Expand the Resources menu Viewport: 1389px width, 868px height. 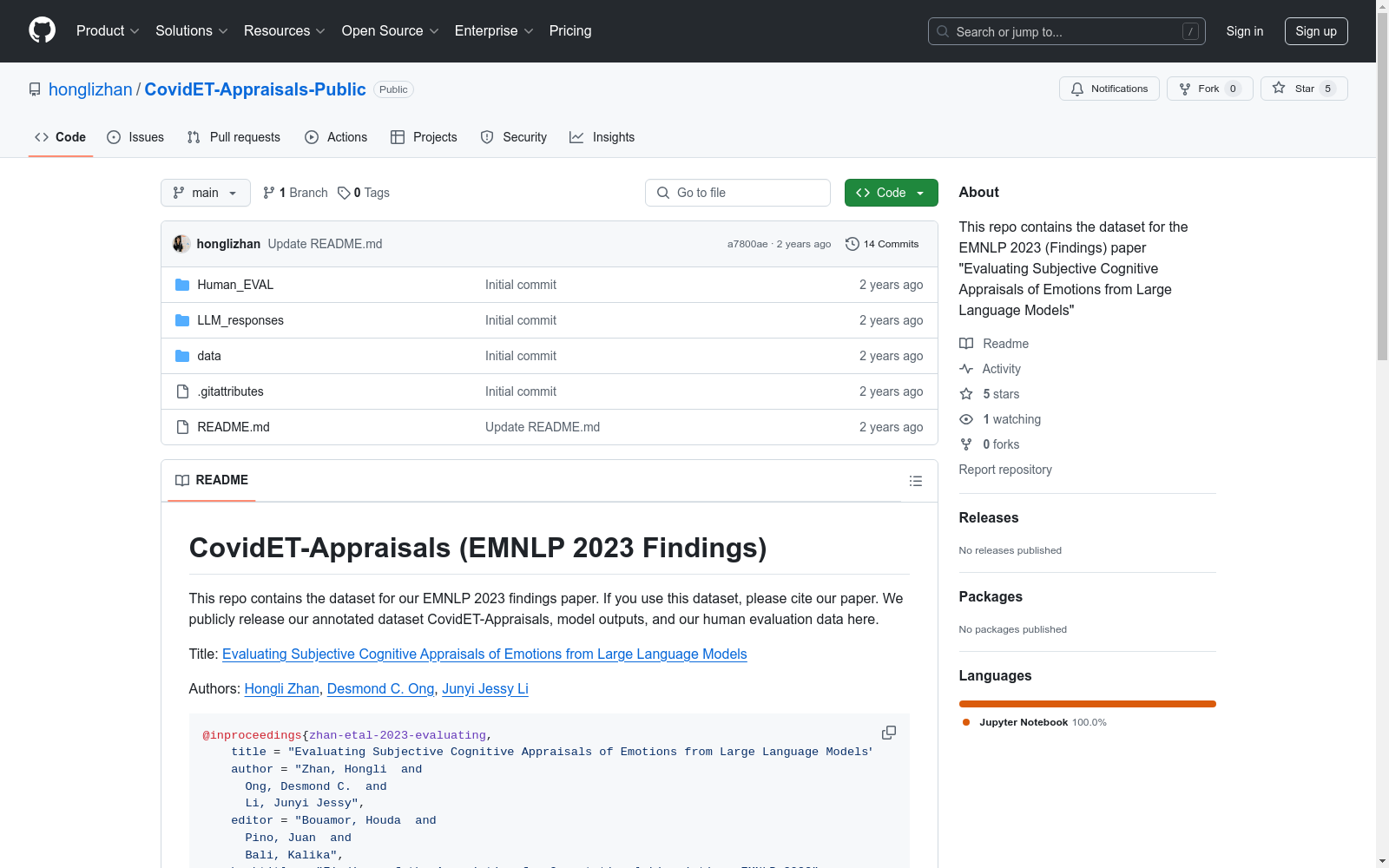pos(285,31)
